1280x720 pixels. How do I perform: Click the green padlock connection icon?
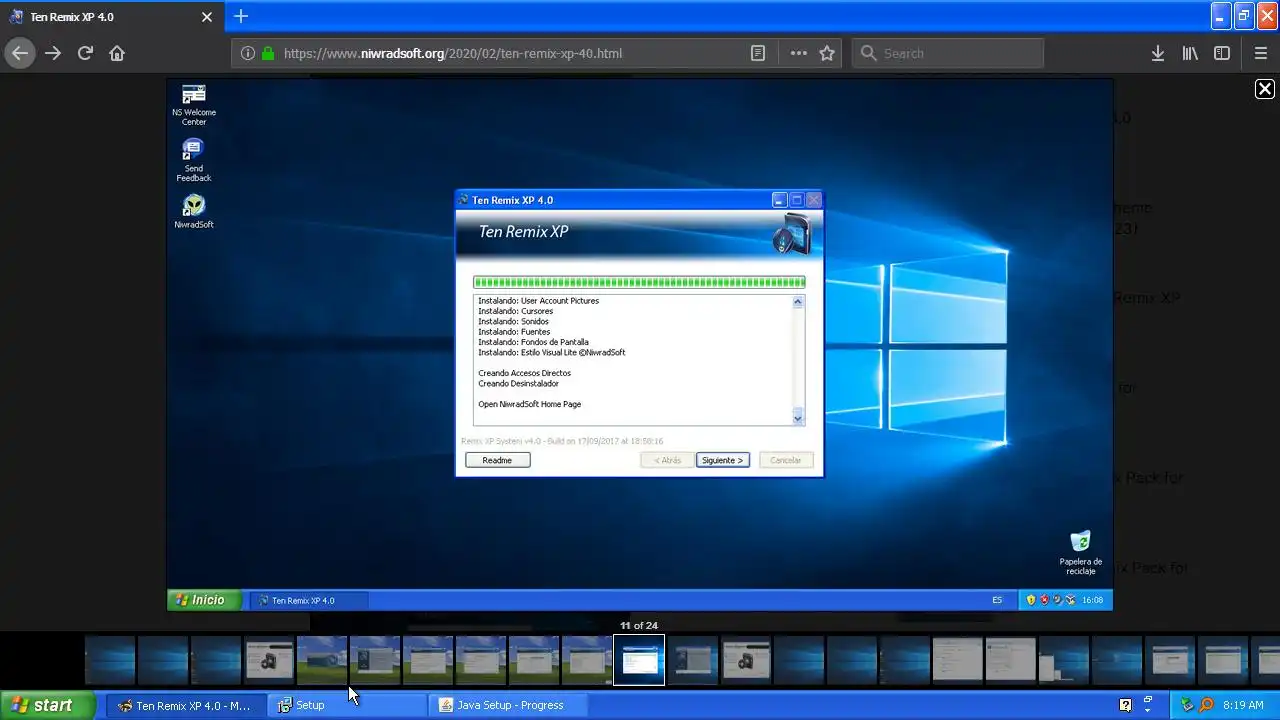tap(268, 53)
